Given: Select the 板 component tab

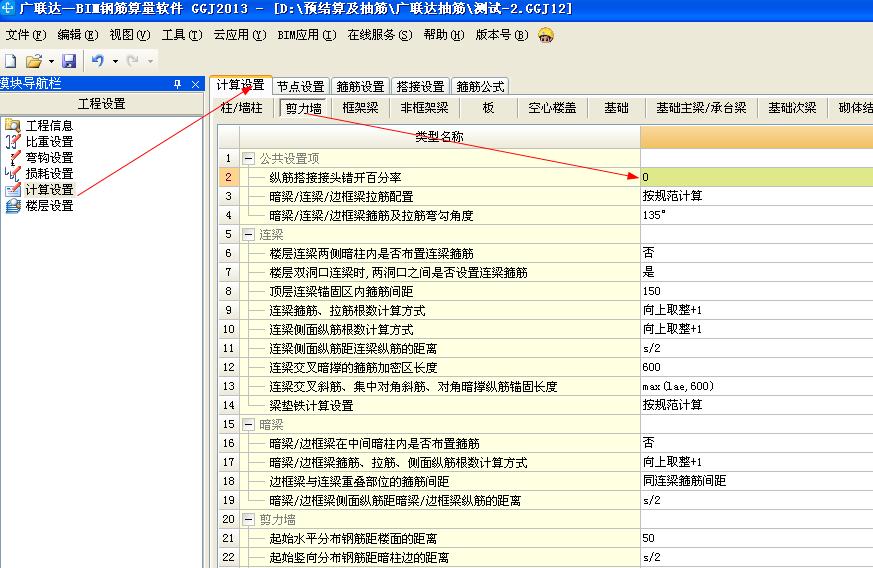Looking at the screenshot, I should coord(488,107).
